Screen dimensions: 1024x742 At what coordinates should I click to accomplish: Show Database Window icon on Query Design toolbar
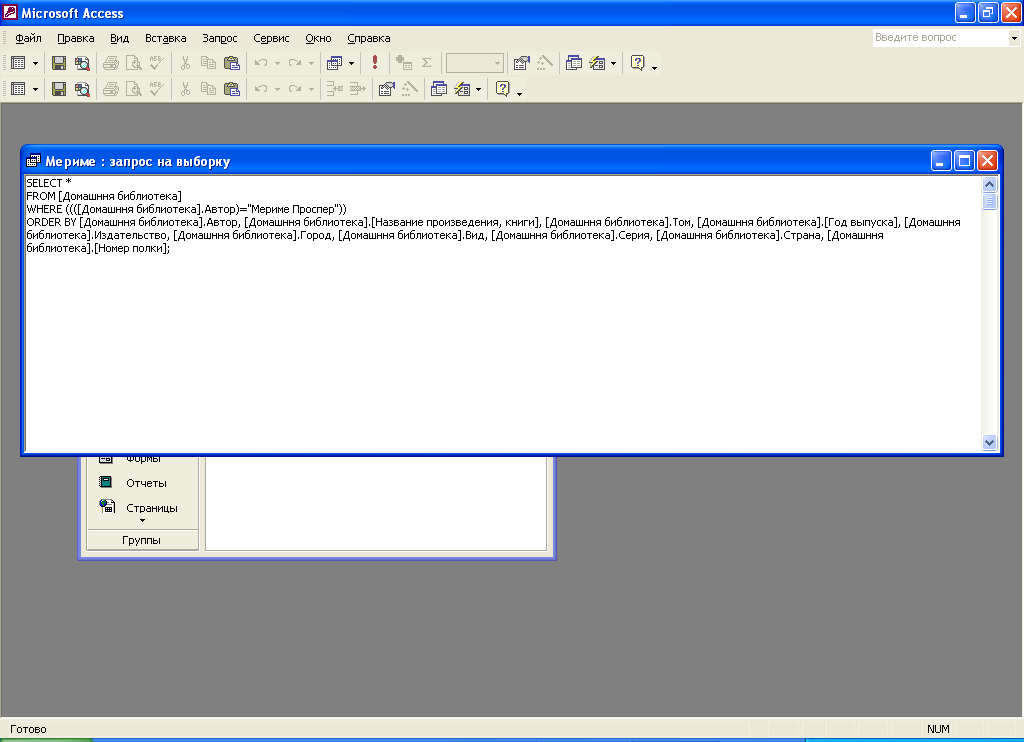click(x=574, y=63)
